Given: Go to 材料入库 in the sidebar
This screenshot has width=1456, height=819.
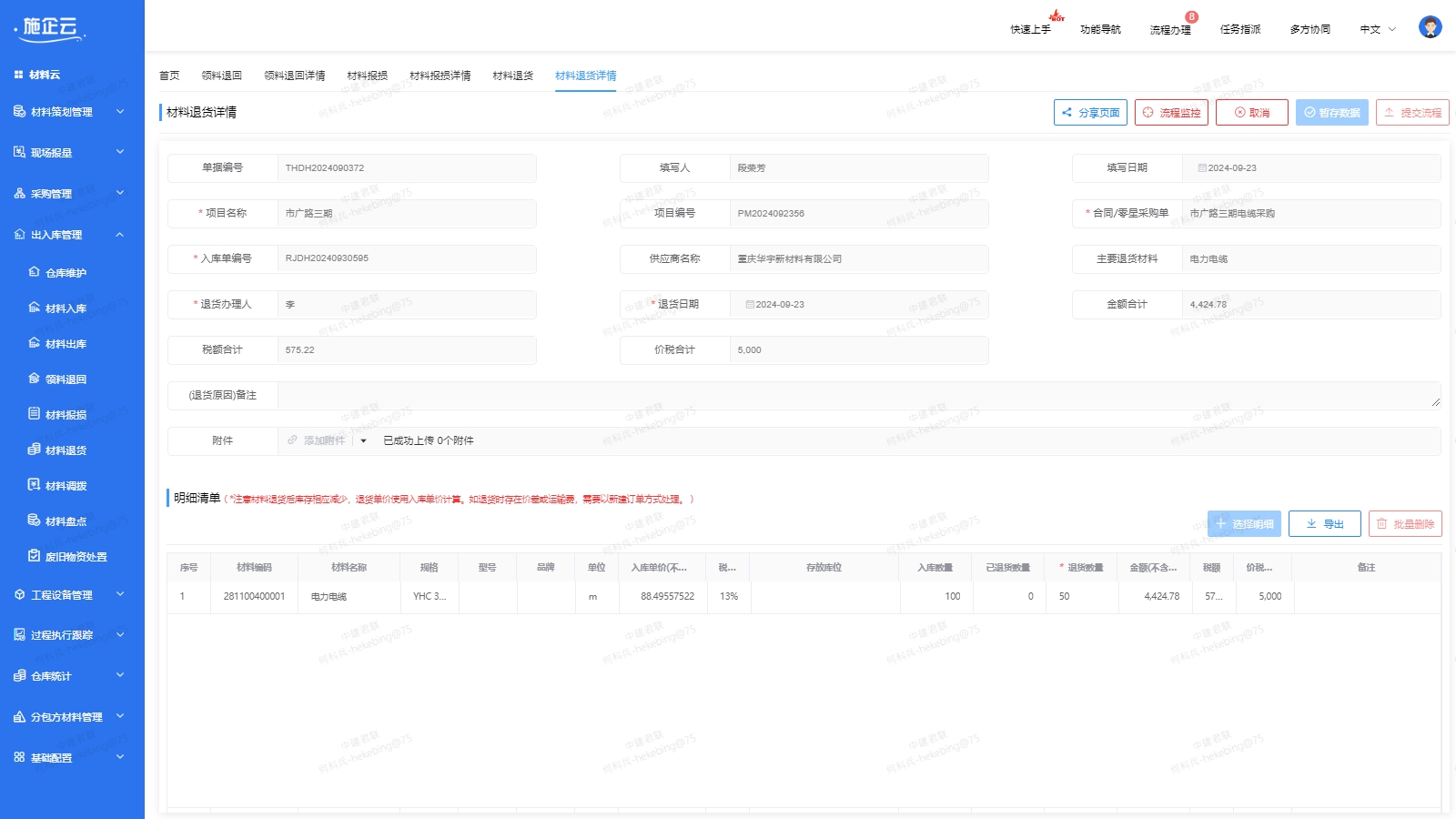Looking at the screenshot, I should pyautogui.click(x=66, y=308).
